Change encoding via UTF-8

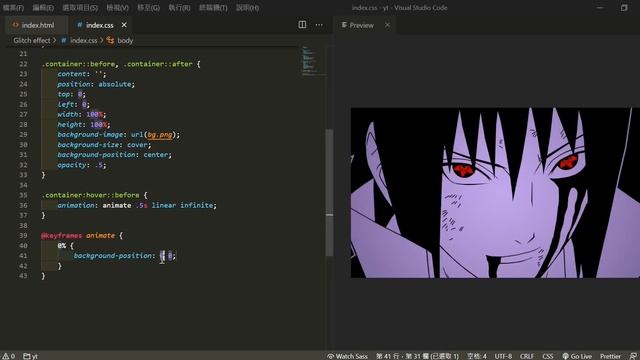(x=503, y=356)
